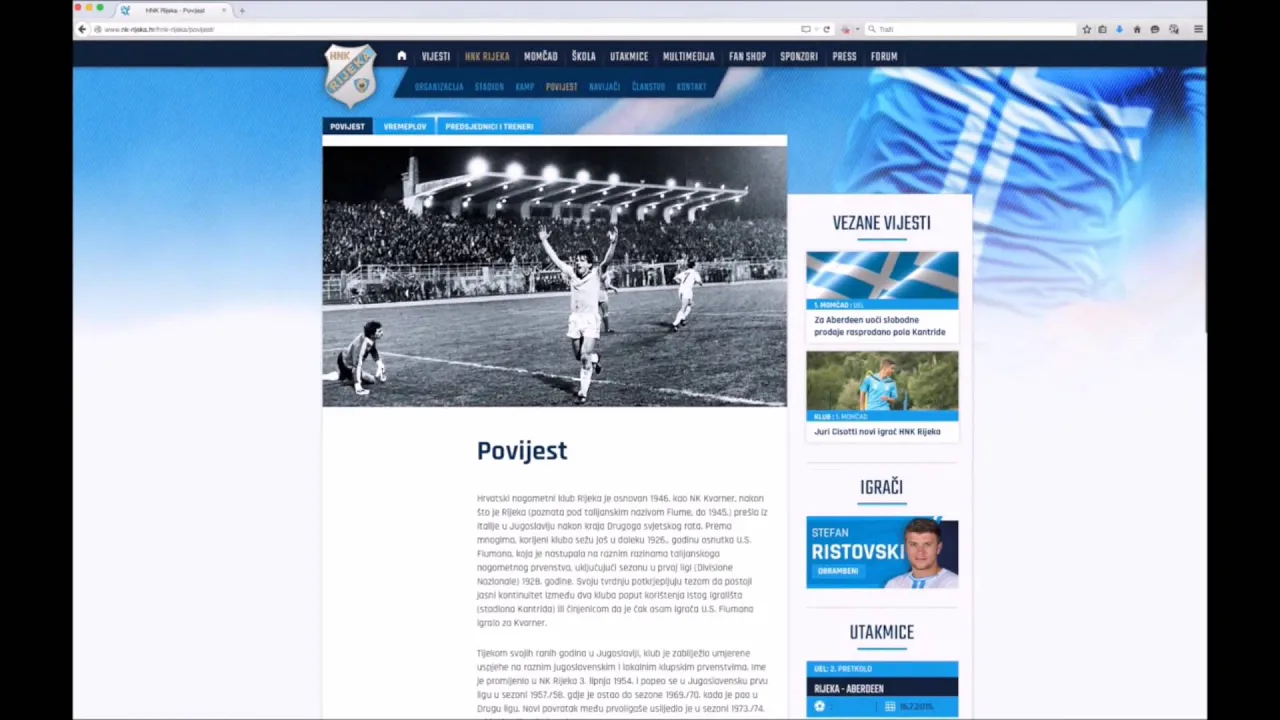Switch to the VREMEPLOV tab
This screenshot has width=1280, height=720.
[x=405, y=126]
